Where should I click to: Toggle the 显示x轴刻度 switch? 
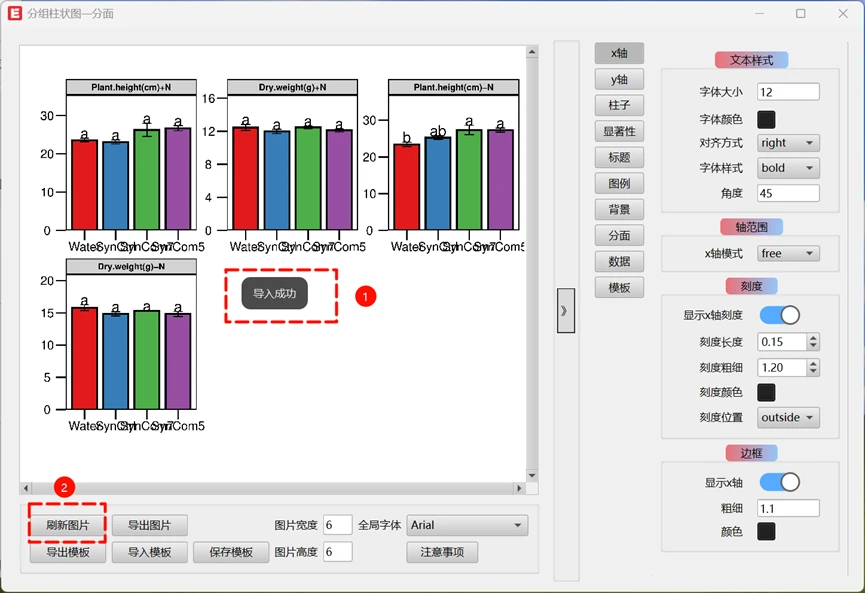point(779,315)
